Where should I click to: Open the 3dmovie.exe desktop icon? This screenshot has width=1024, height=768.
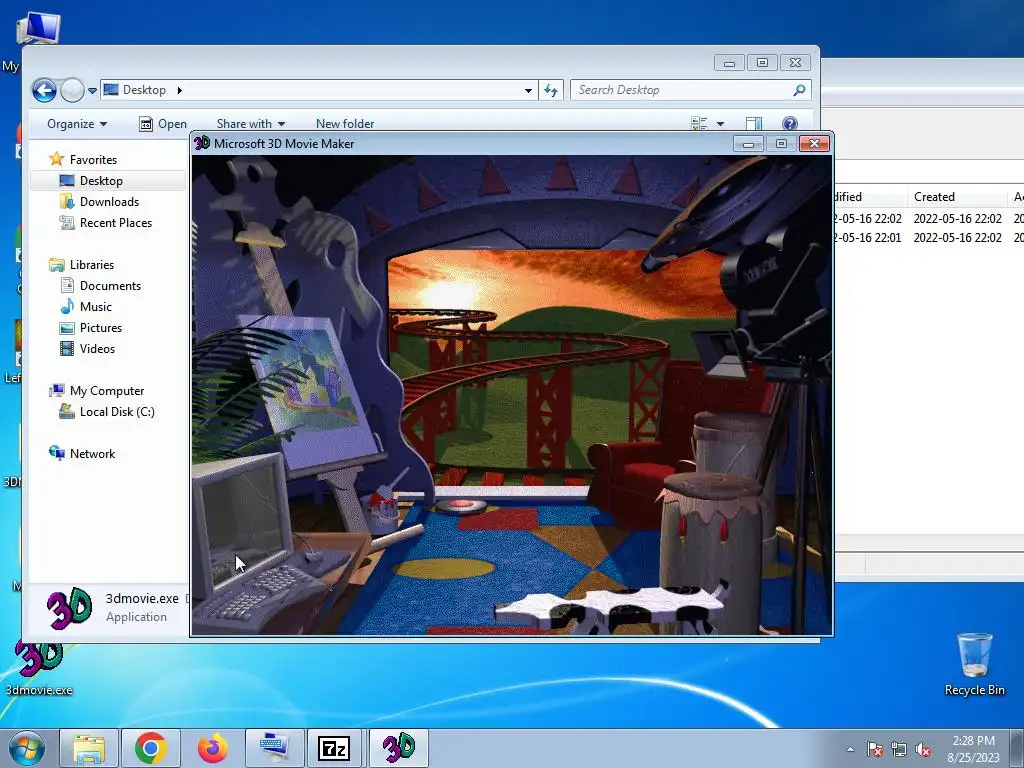tap(39, 666)
